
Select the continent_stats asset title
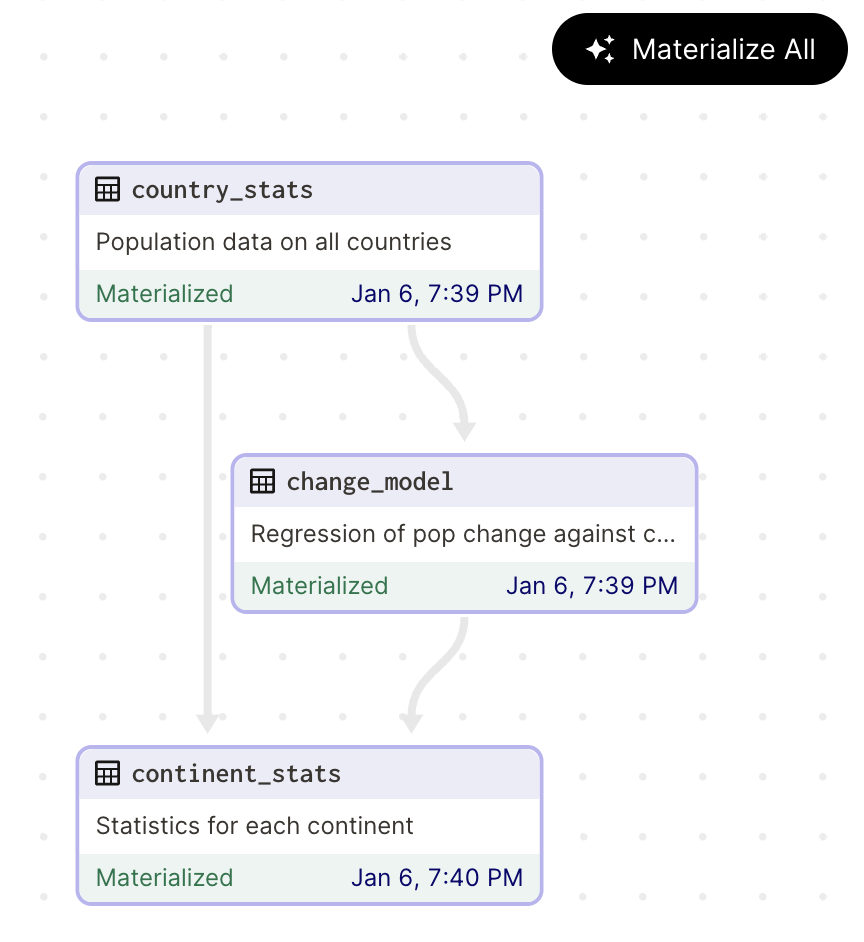click(x=236, y=774)
